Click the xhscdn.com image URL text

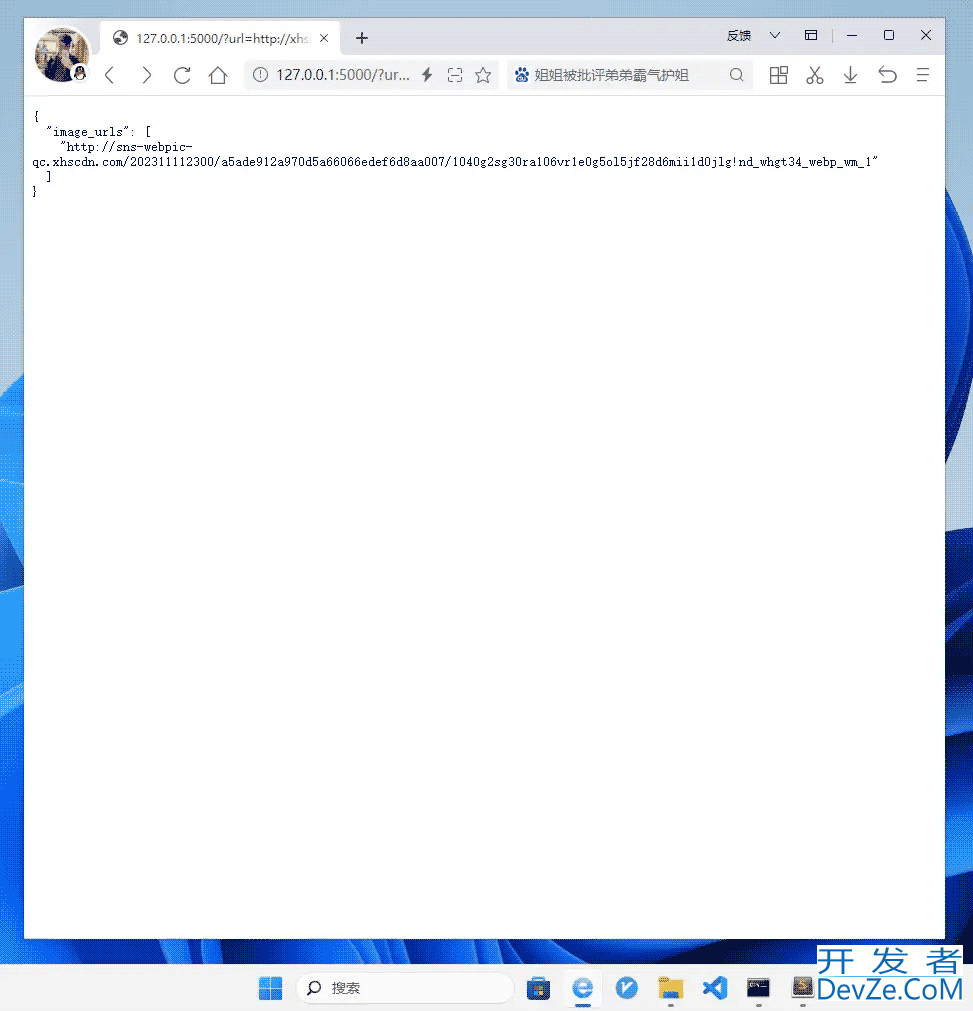pyautogui.click(x=455, y=155)
